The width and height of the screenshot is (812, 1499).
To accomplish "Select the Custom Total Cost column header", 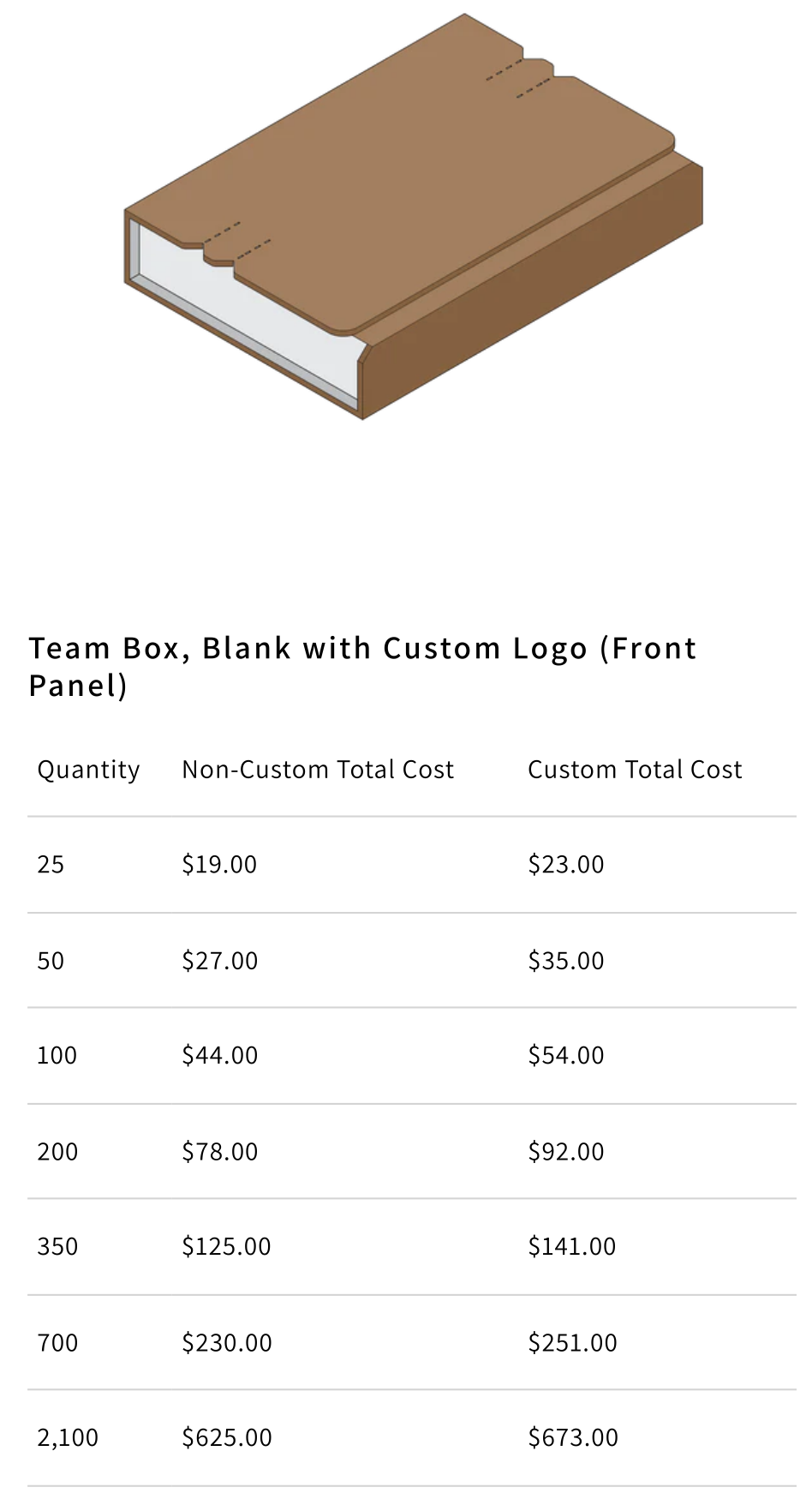I will [x=635, y=770].
